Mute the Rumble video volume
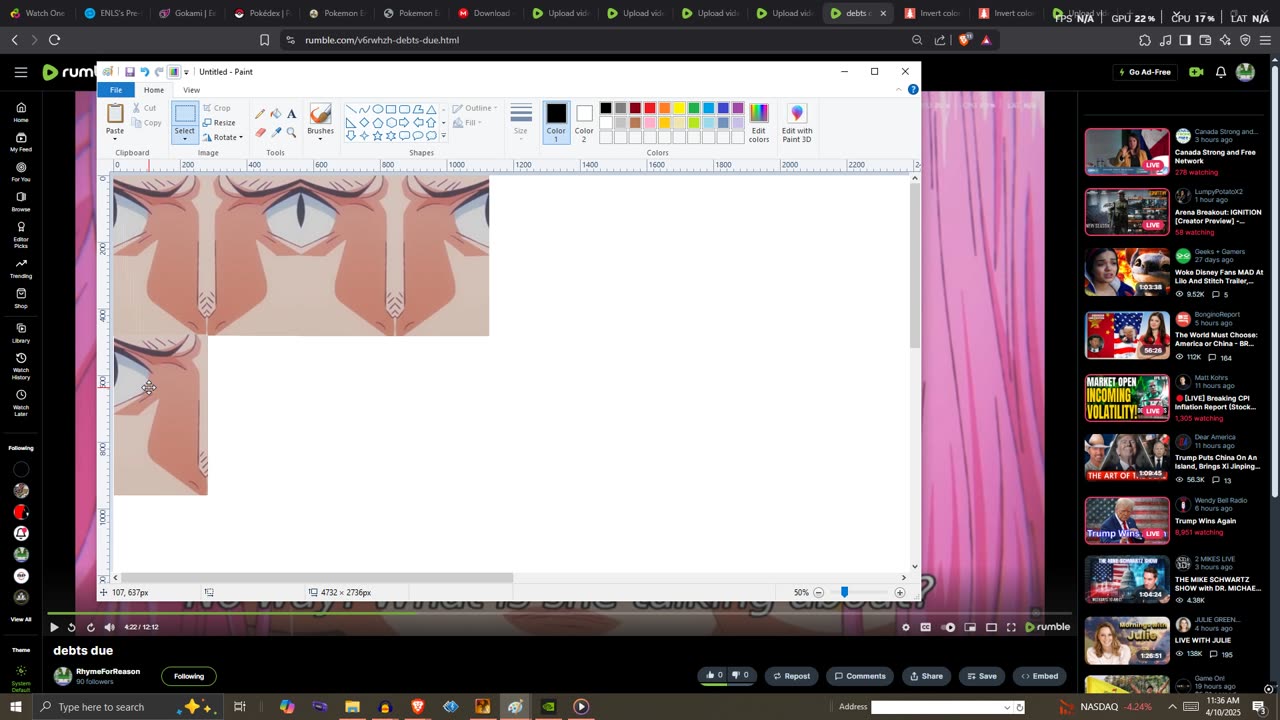The width and height of the screenshot is (1280, 720). coord(110,627)
